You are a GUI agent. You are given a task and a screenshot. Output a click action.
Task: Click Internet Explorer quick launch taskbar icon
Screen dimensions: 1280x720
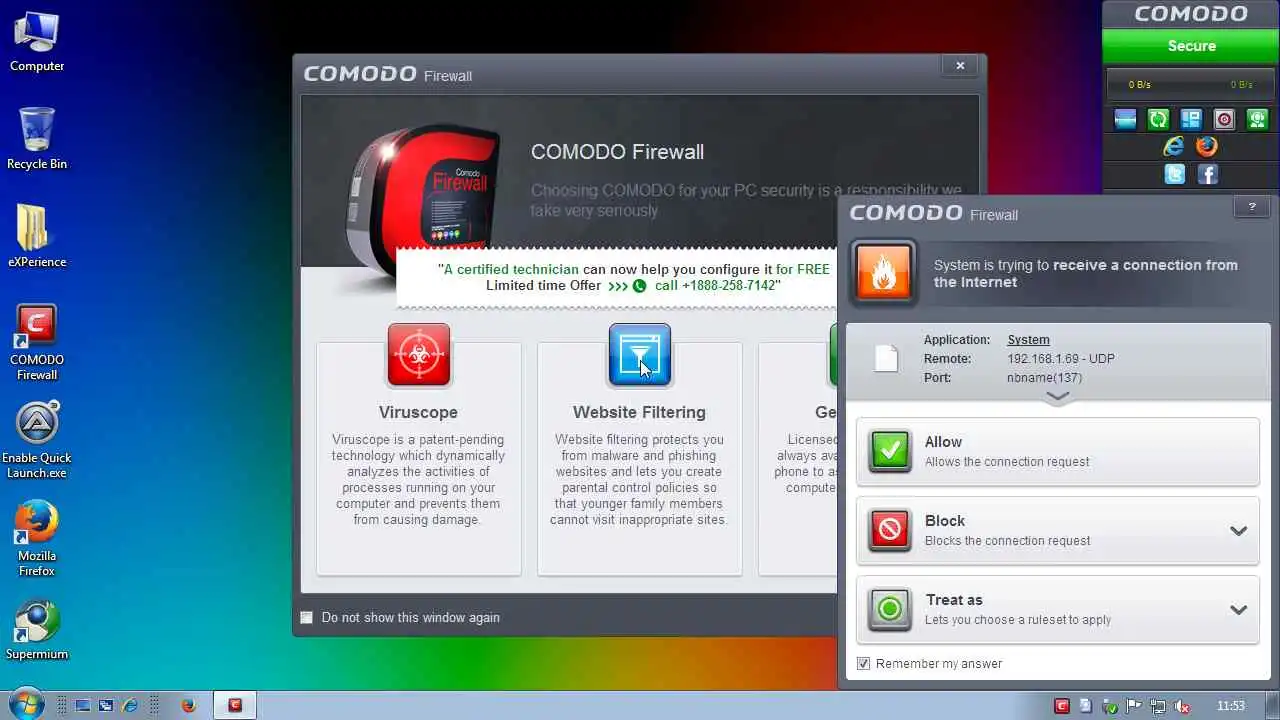[x=130, y=705]
